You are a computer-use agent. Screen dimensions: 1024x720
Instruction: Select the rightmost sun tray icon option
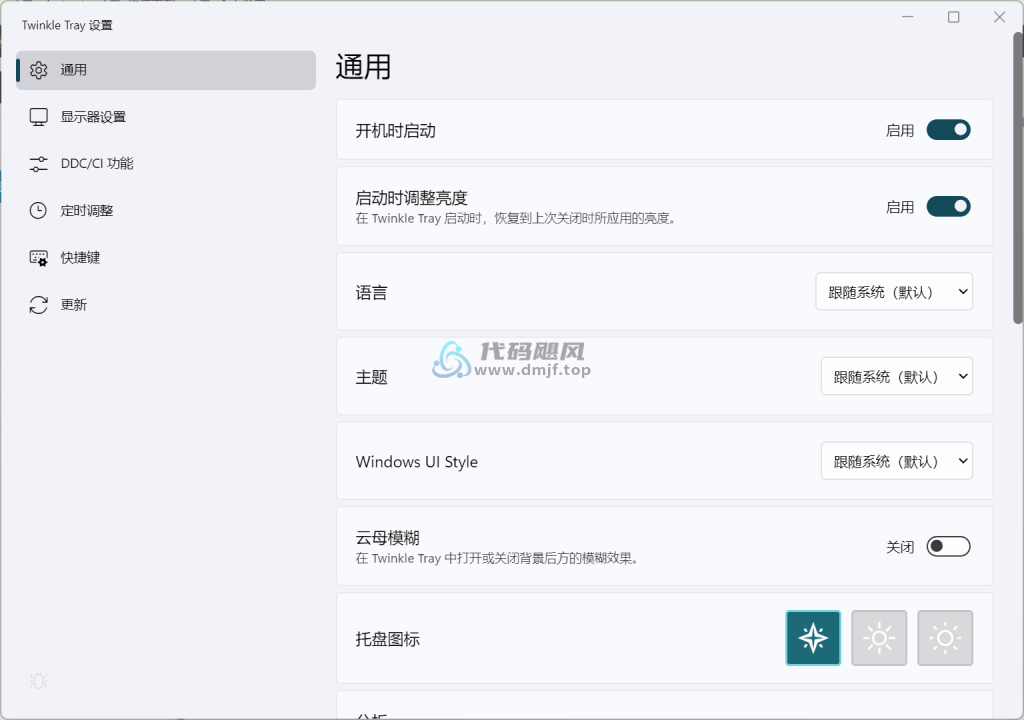(x=945, y=638)
